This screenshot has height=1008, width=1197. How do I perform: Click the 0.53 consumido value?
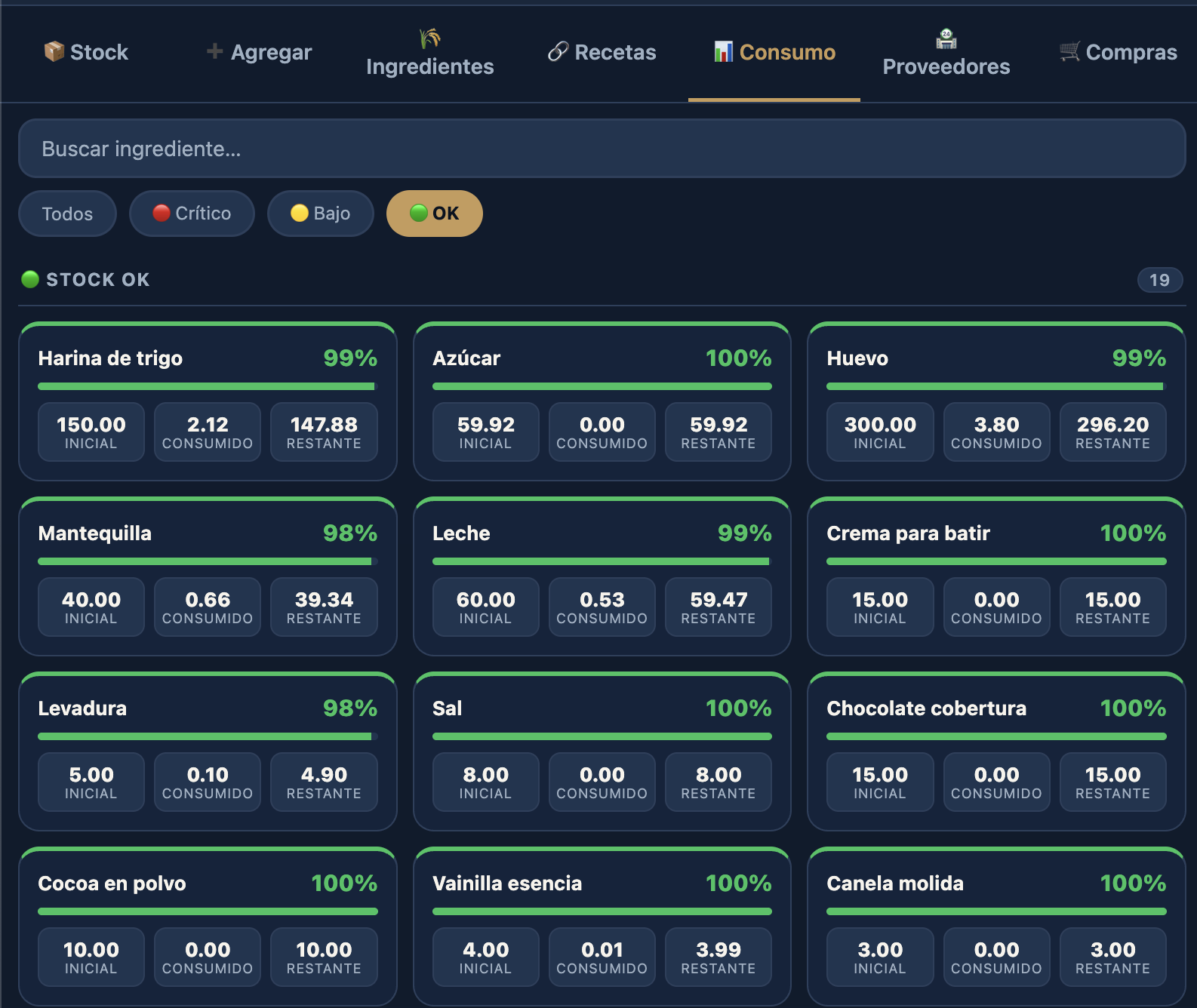click(602, 600)
